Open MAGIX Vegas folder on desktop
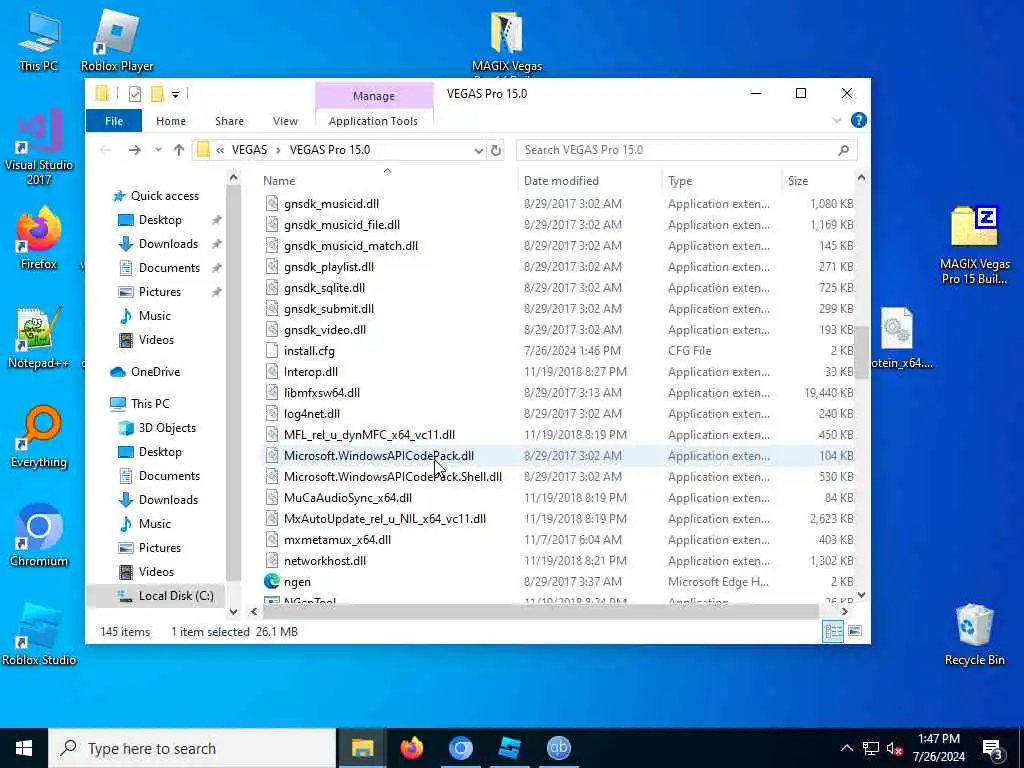1024x768 pixels. (507, 40)
